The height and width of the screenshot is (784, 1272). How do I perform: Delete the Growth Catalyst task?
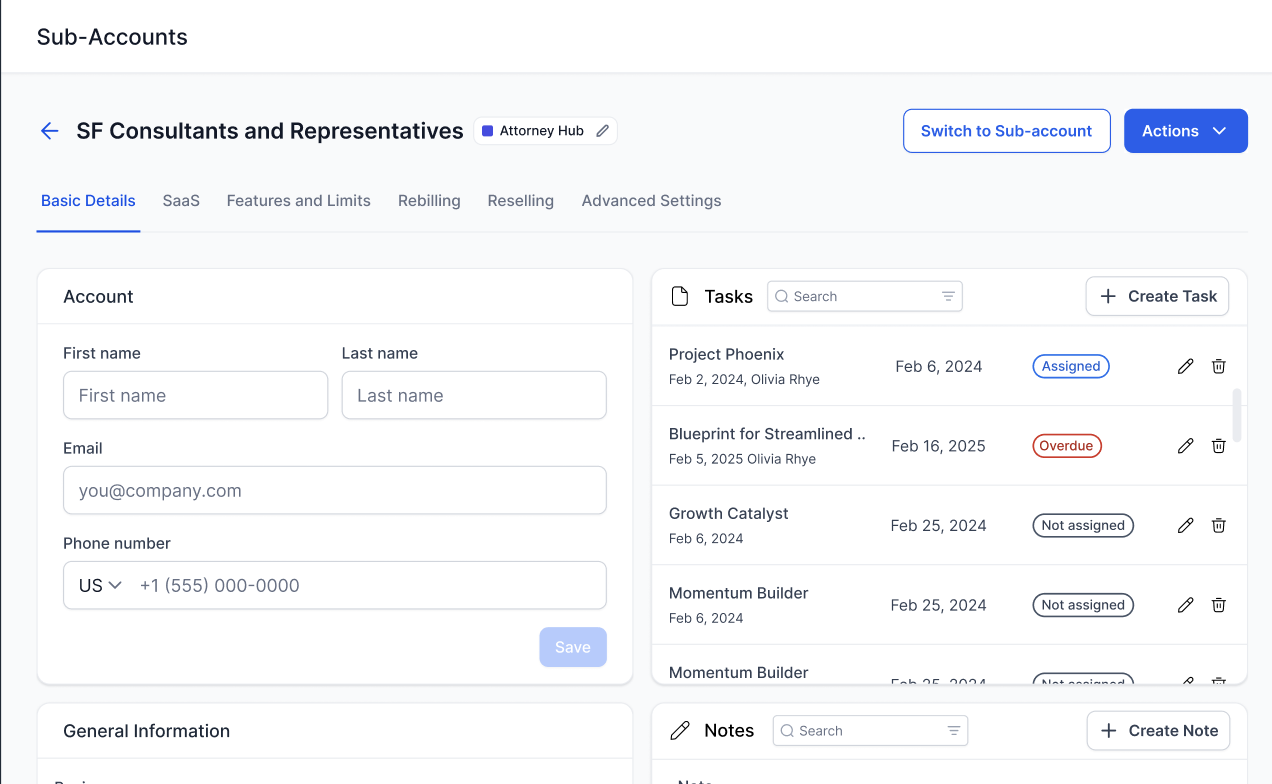[x=1218, y=525]
